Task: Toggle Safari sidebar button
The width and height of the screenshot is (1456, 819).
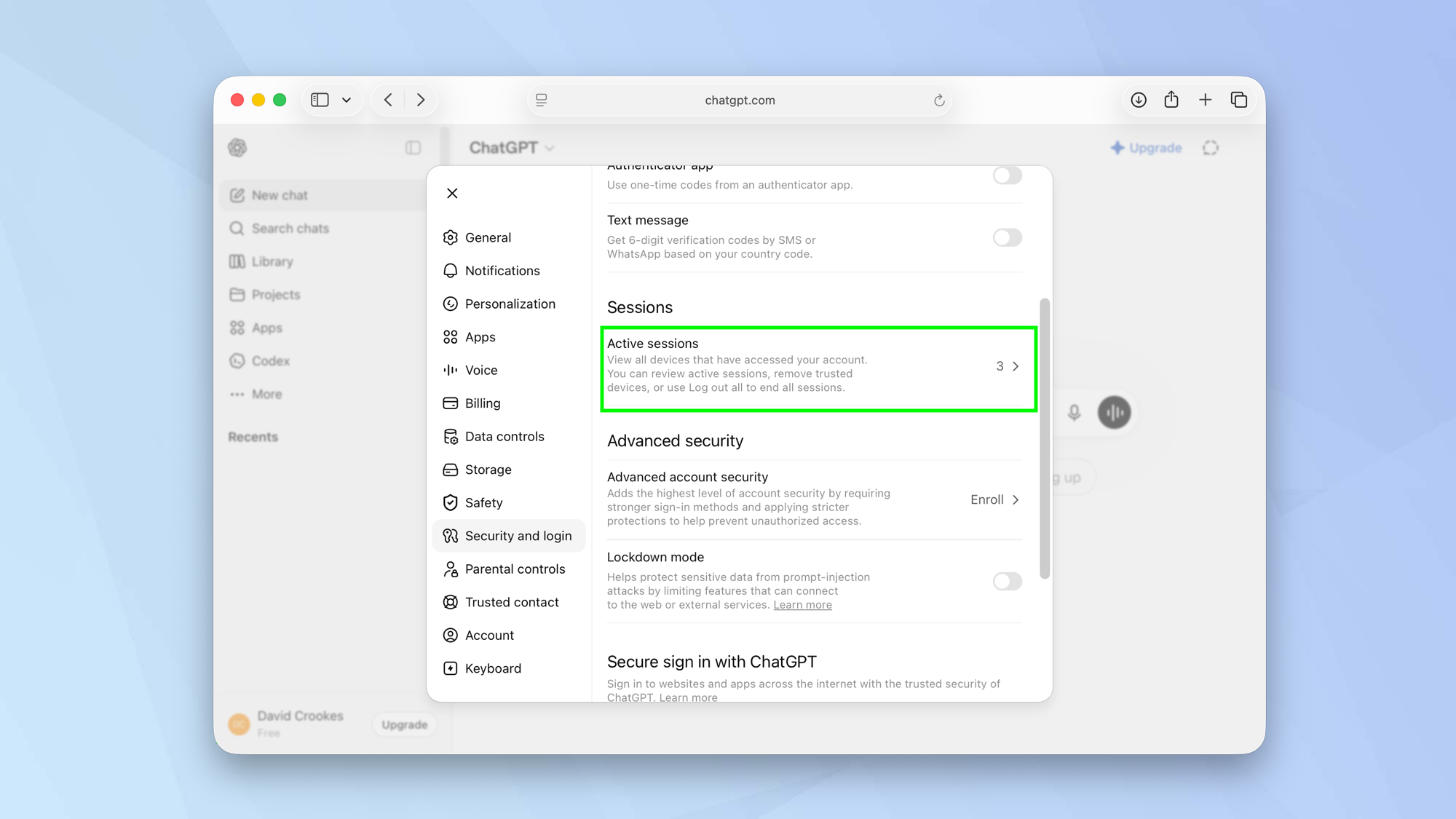Action: tap(320, 100)
